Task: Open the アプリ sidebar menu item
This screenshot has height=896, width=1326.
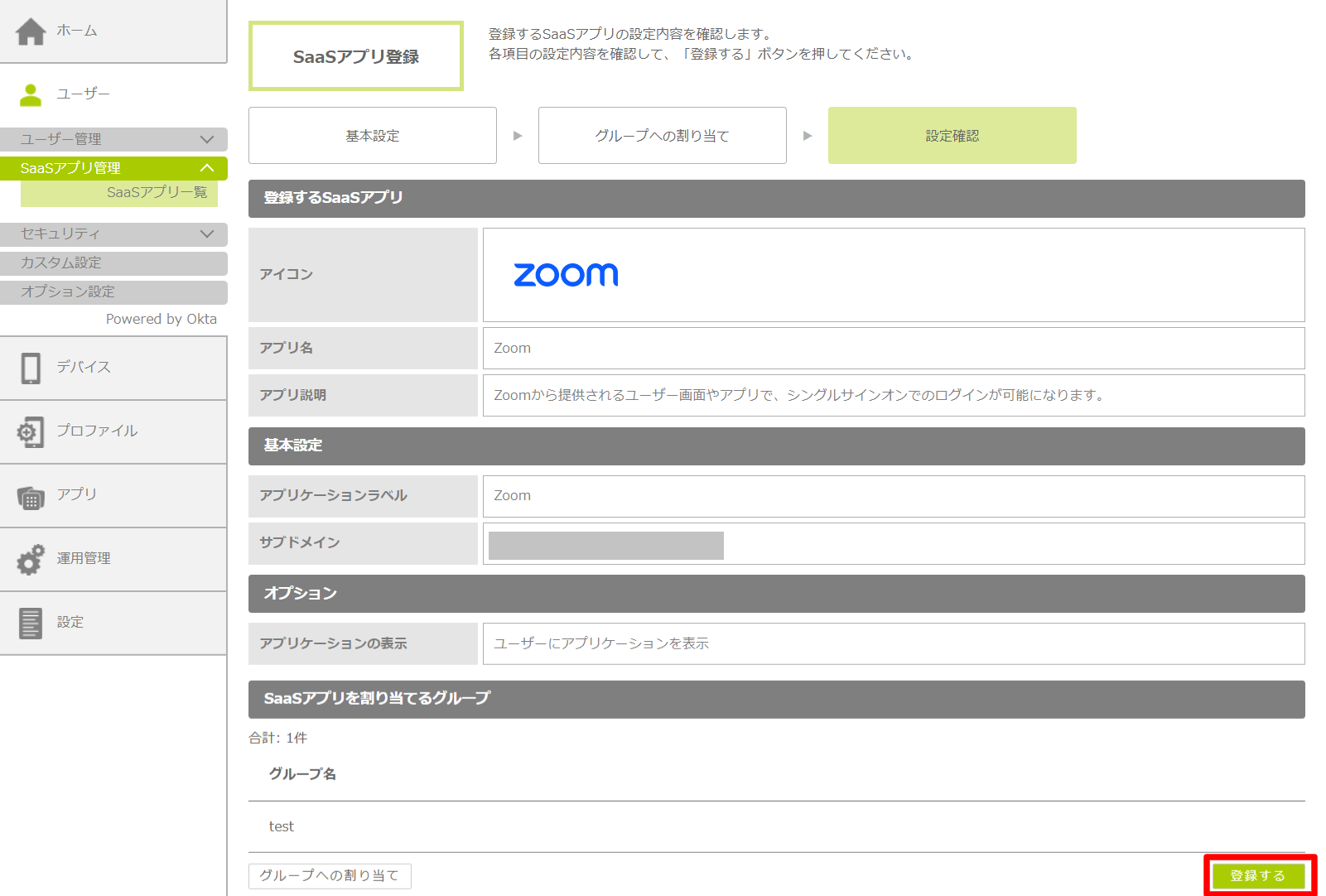Action: tap(113, 495)
